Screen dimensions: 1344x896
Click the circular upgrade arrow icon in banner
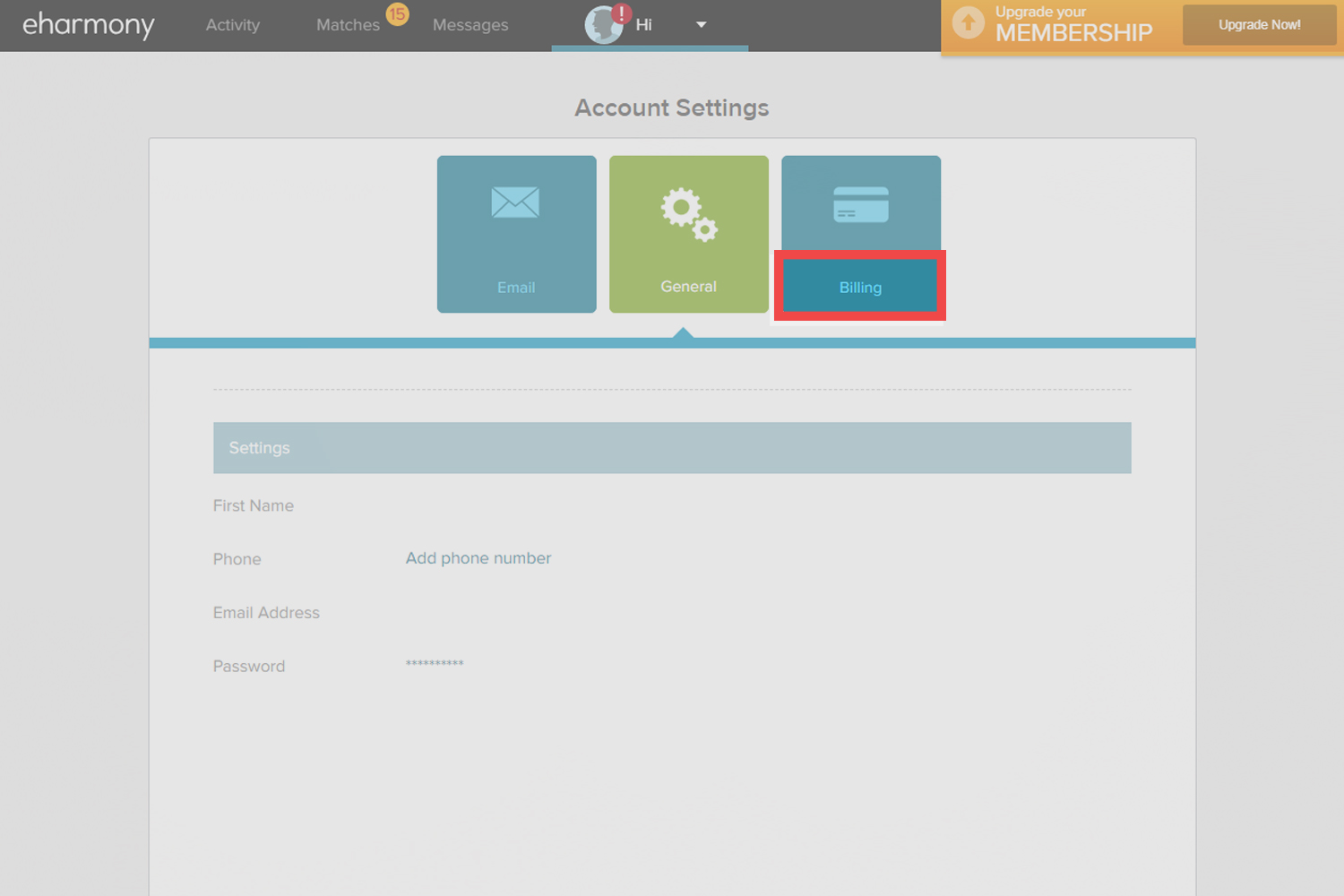coord(969,22)
